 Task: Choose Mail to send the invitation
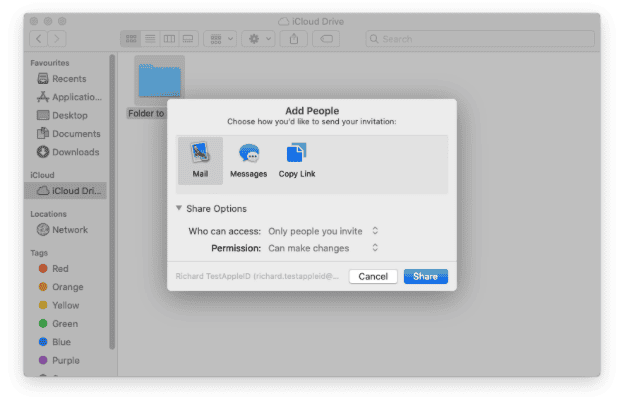(x=200, y=161)
